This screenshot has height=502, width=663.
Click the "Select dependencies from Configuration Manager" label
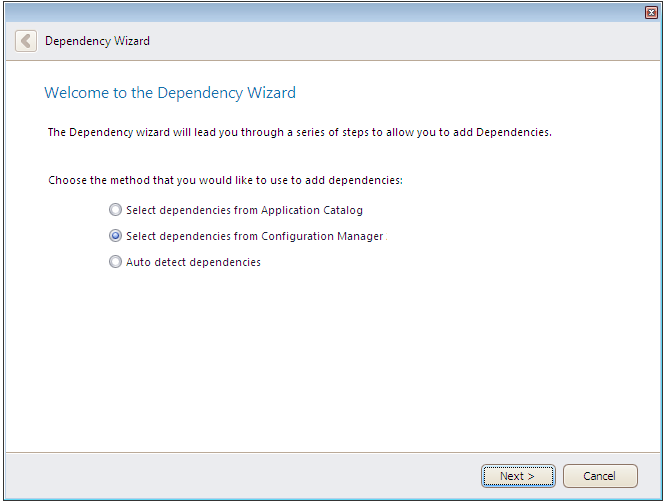point(254,237)
